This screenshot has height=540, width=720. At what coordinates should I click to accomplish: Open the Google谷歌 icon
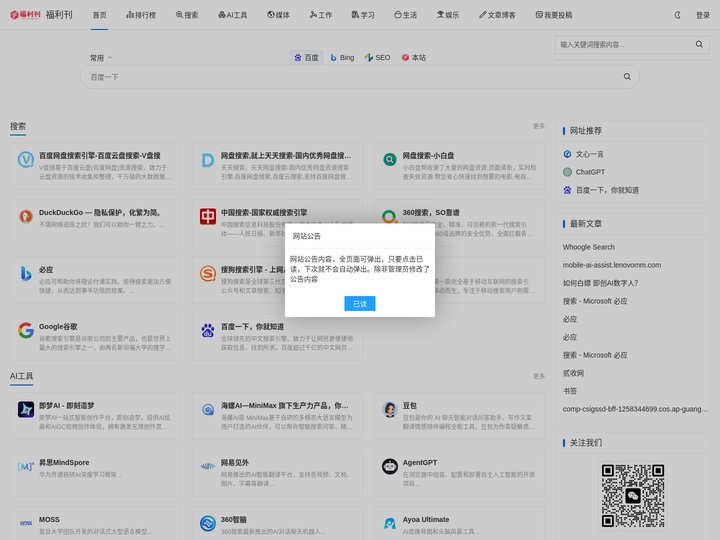click(x=26, y=330)
